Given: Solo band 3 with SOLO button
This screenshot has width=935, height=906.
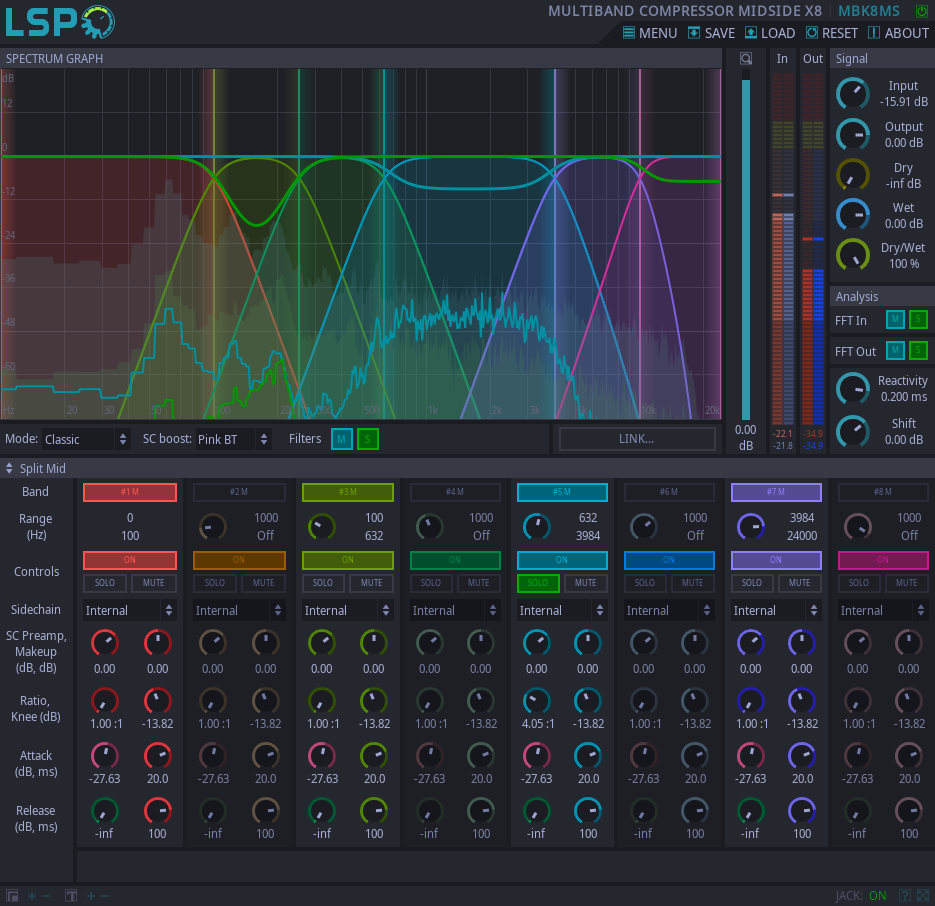Looking at the screenshot, I should (x=323, y=583).
